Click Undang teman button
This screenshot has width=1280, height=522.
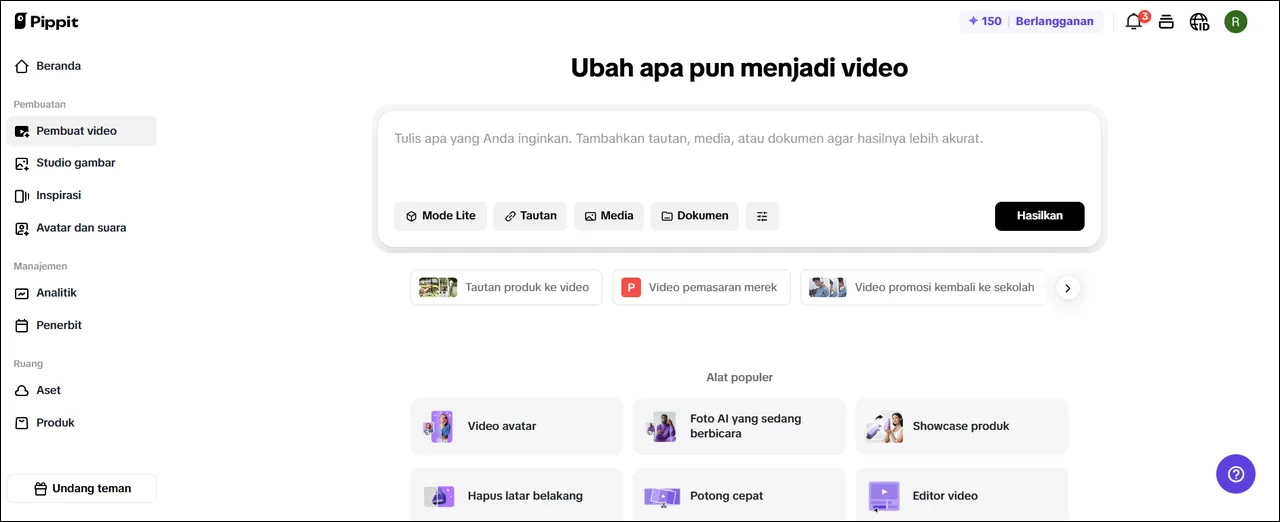coord(82,489)
